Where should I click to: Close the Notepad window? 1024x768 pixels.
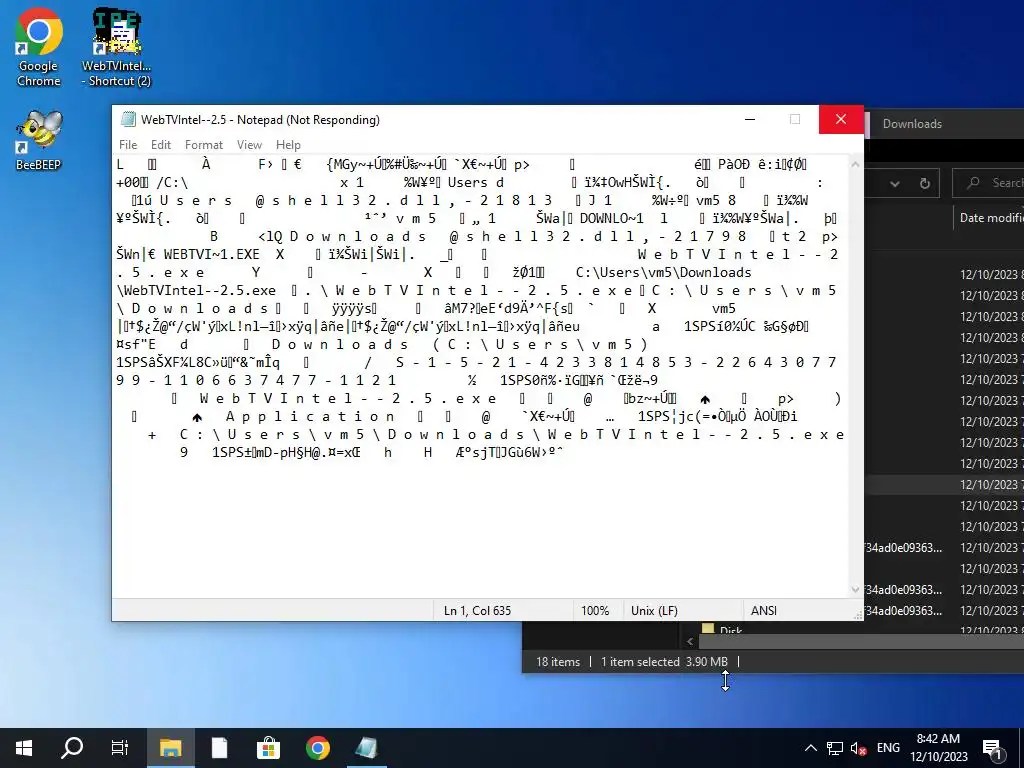click(x=841, y=120)
